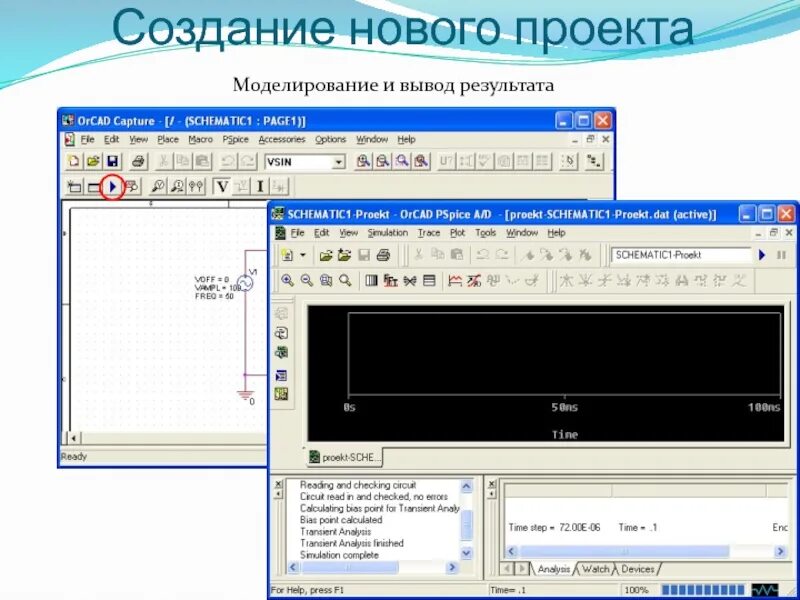Print icon in PSpice toolbar
This screenshot has width=800, height=600.
point(383,255)
